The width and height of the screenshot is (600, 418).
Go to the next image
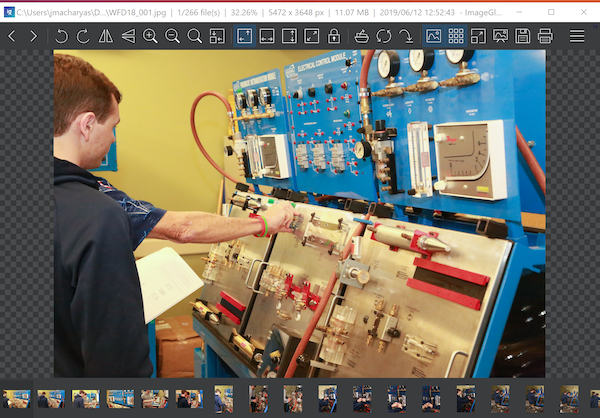tap(33, 36)
